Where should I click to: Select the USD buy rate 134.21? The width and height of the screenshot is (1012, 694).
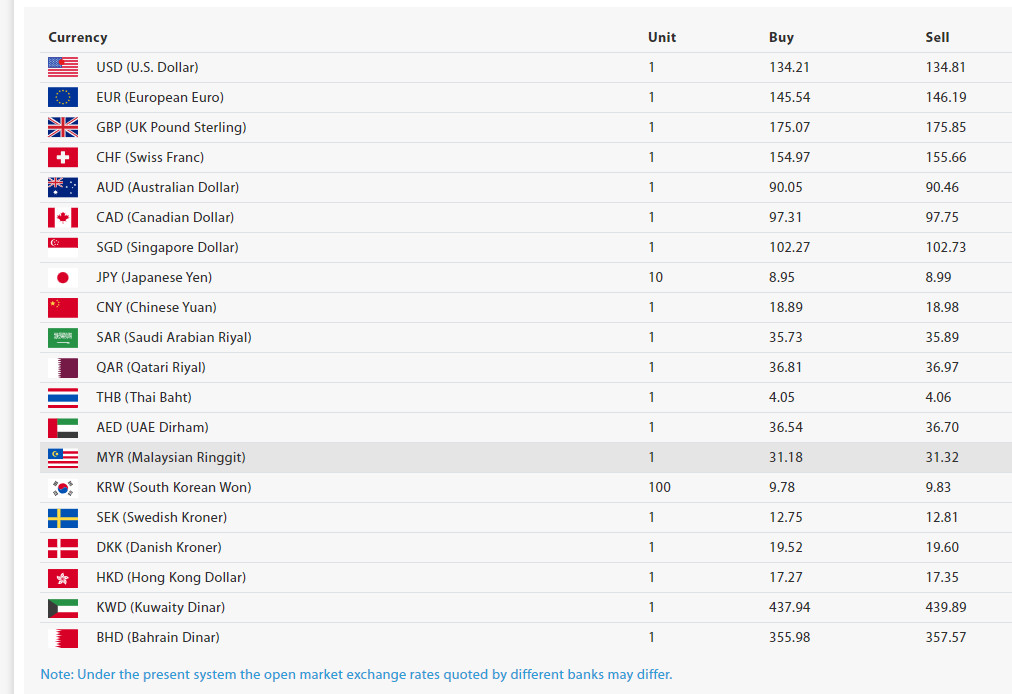coord(789,67)
